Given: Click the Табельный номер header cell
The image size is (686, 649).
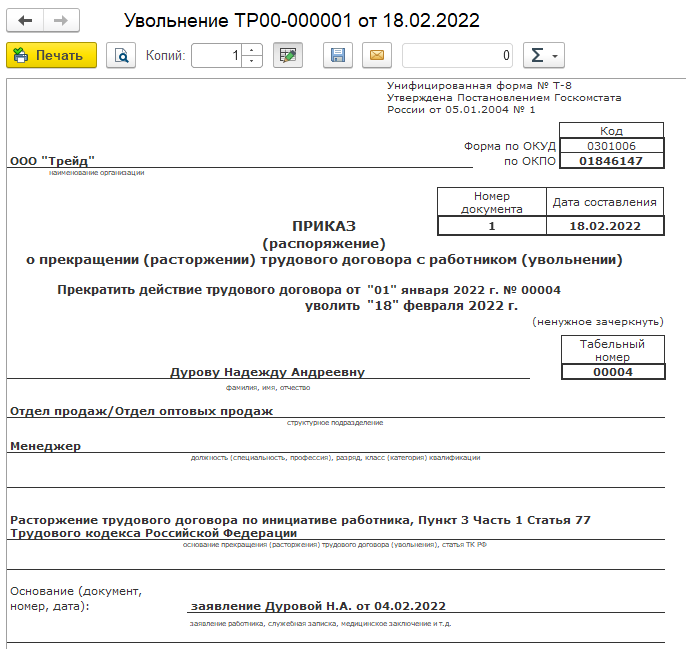Looking at the screenshot, I should point(613,350).
